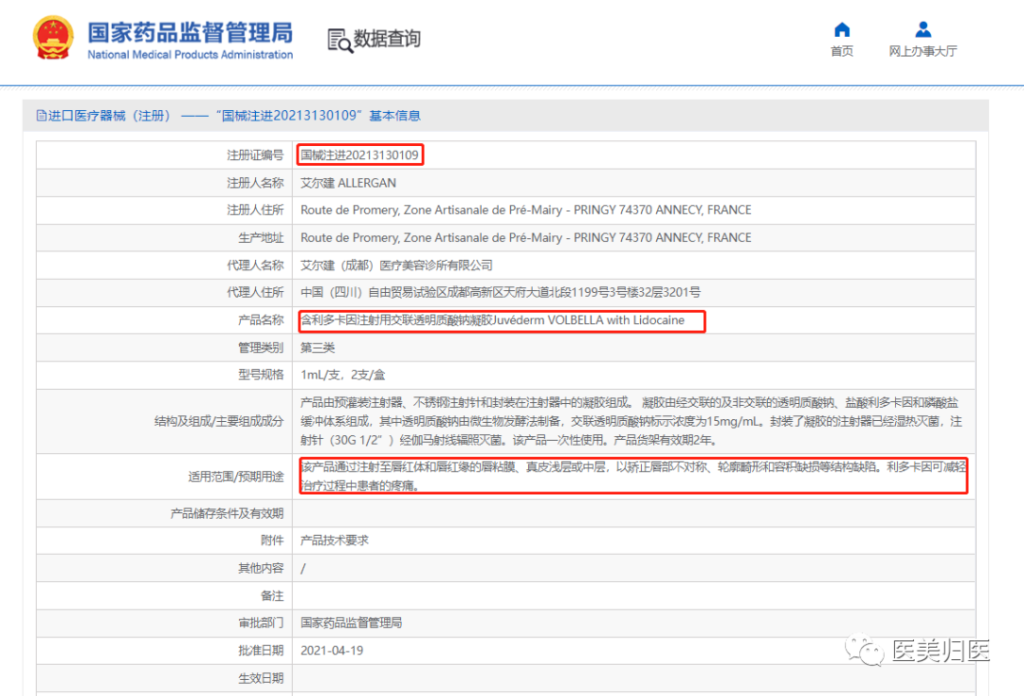Image resolution: width=1024 pixels, height=696 pixels.
Task: Select the specification 1mL/支，2支/盒
Action: [x=343, y=375]
